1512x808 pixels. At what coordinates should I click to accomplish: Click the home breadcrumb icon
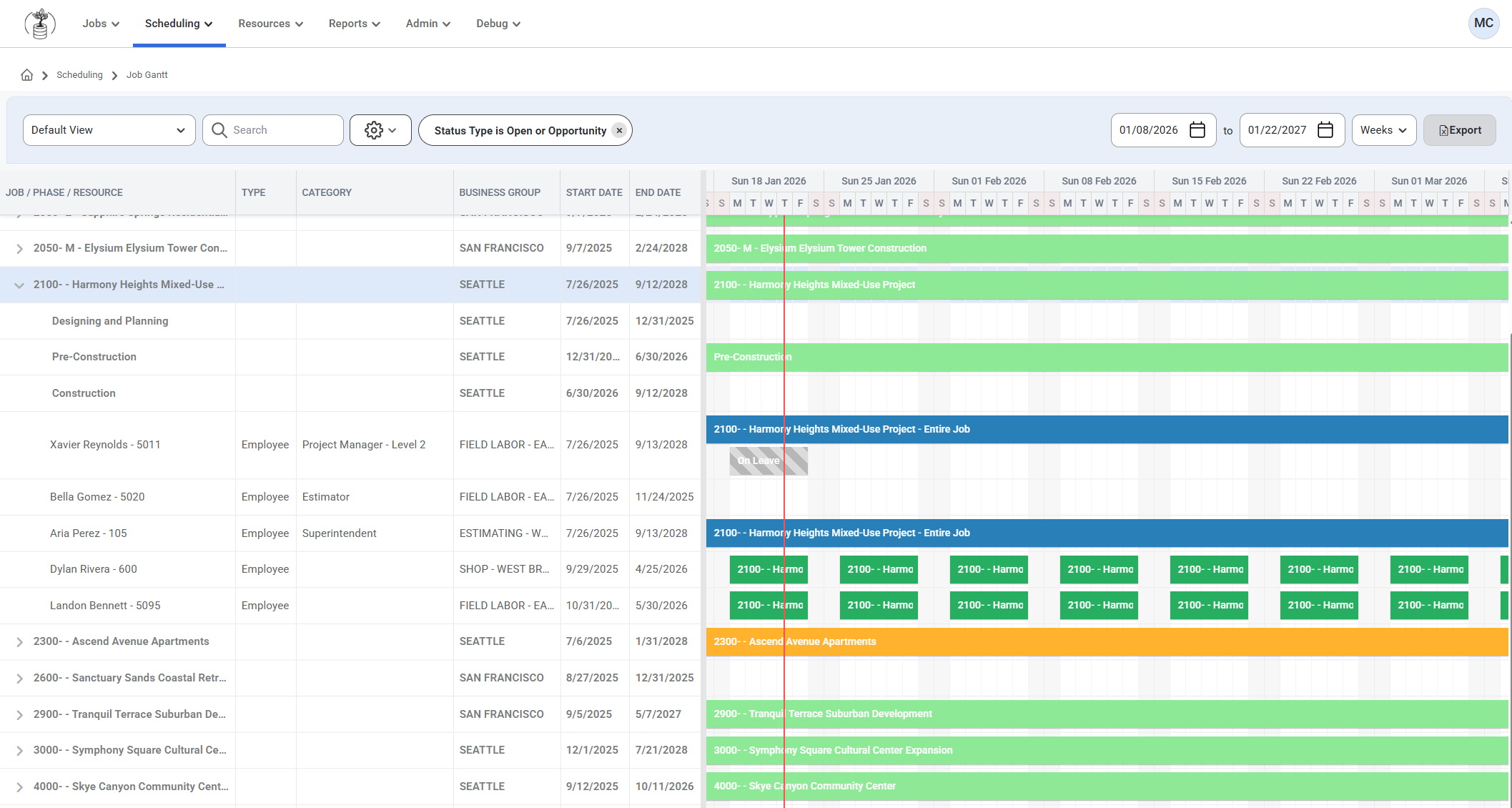[x=27, y=75]
